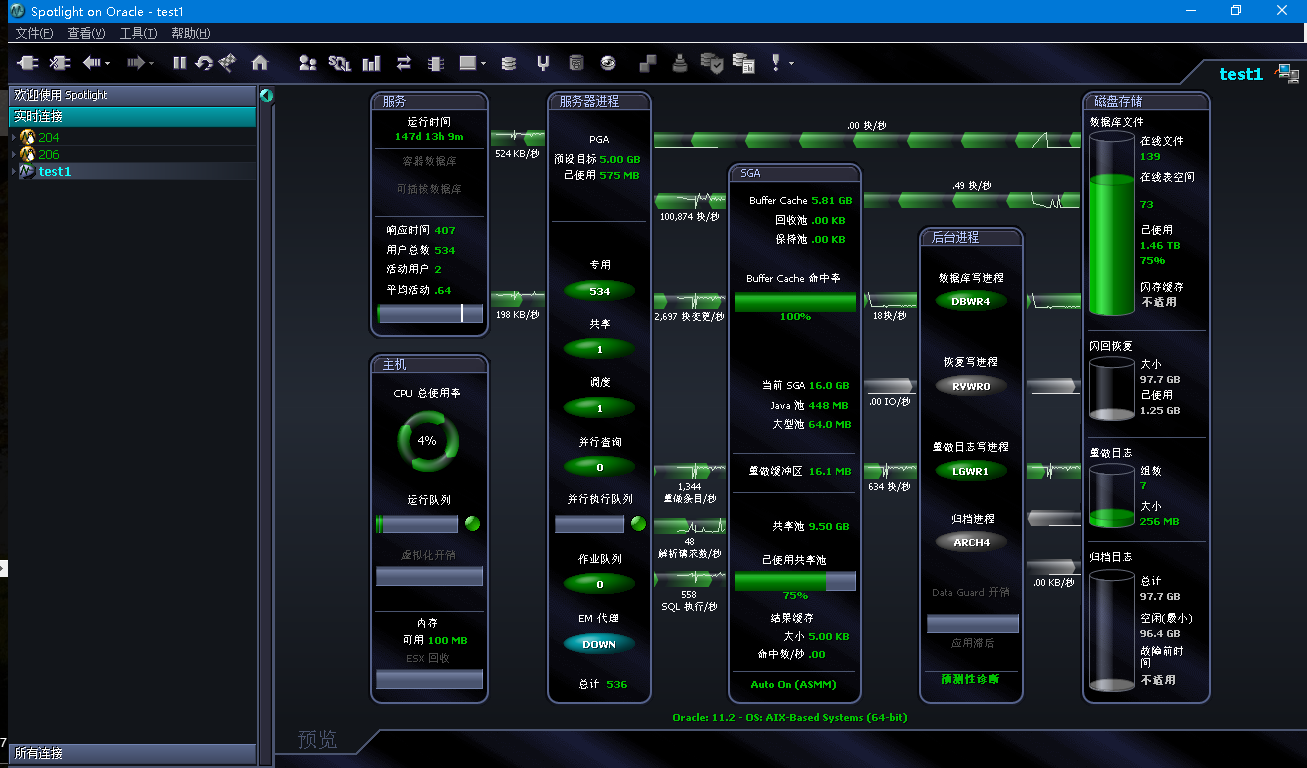Select the 欢迎使用 Spotlight panel header
This screenshot has width=1307, height=768.
pyautogui.click(x=133, y=95)
